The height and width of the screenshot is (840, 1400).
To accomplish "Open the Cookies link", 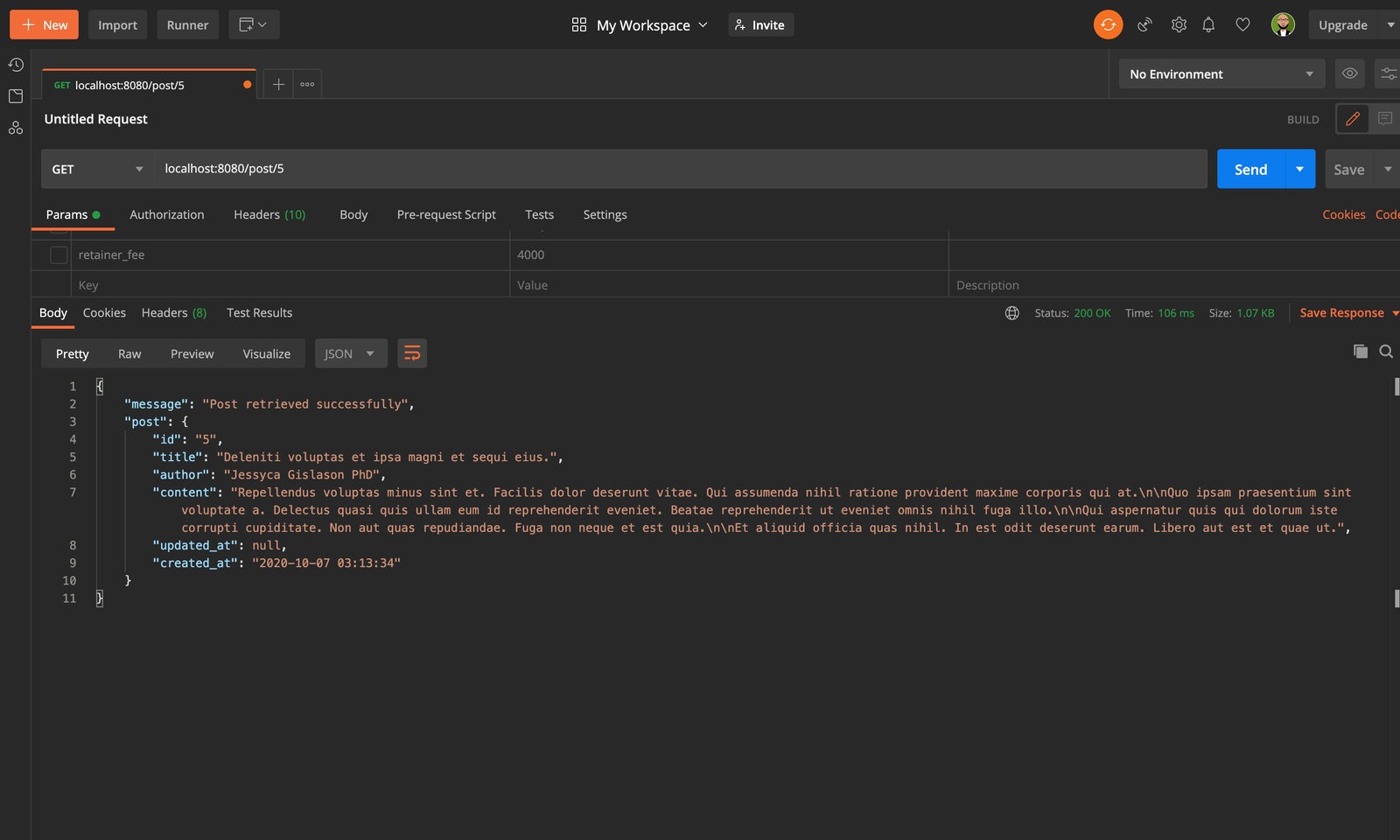I will tap(1343, 214).
